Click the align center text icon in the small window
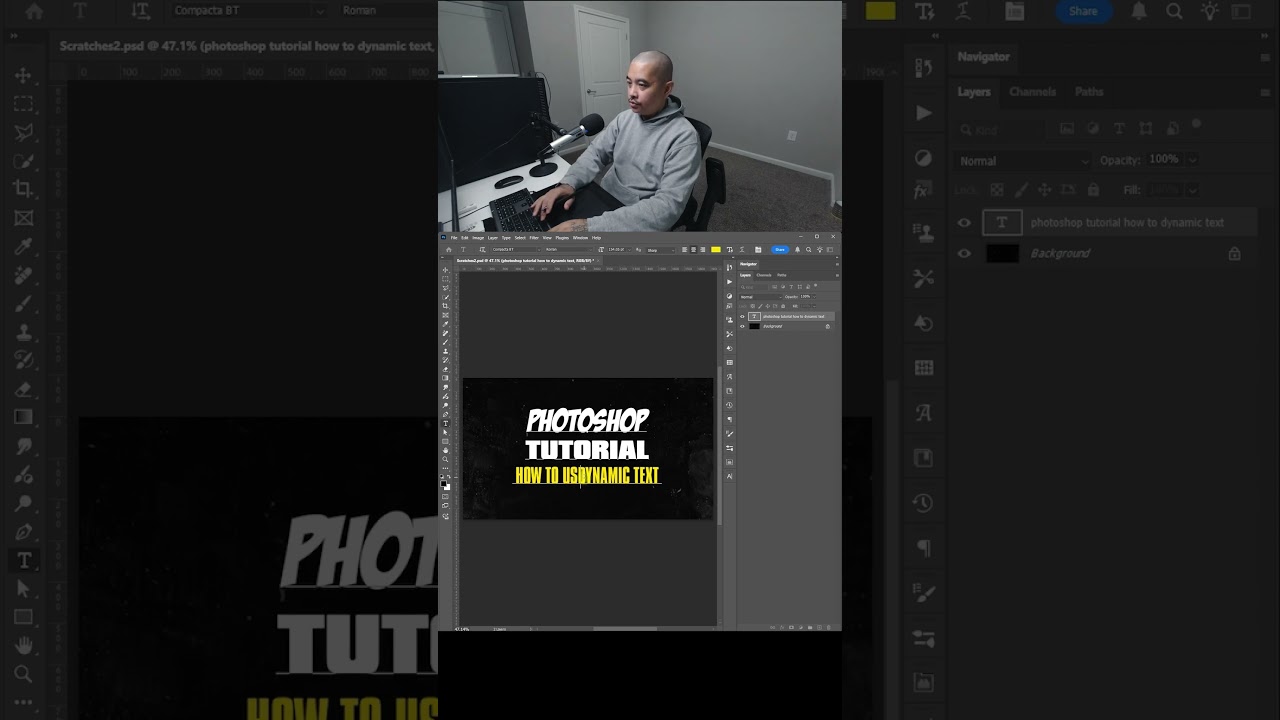 [693, 250]
